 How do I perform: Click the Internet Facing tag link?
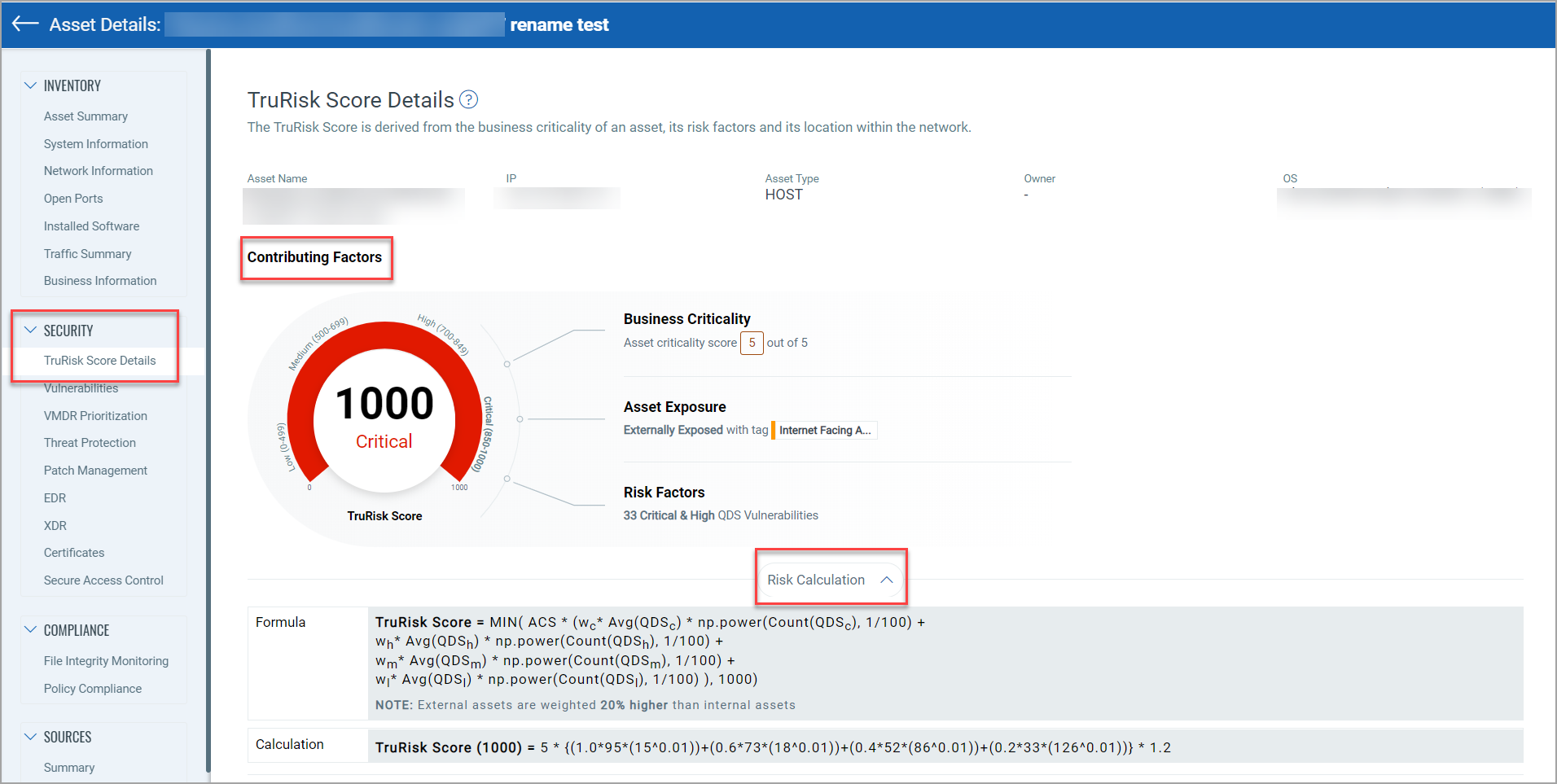click(824, 430)
